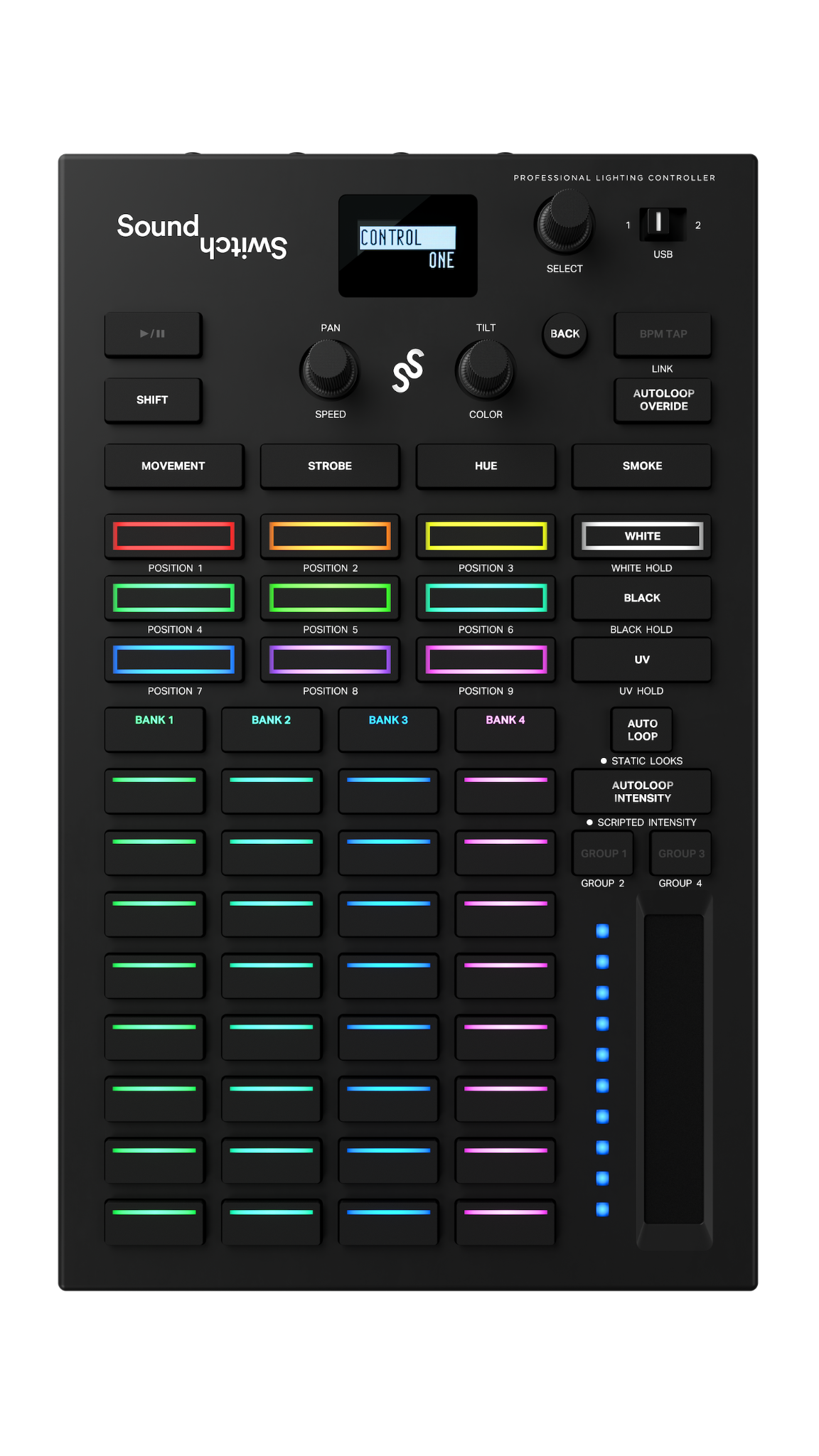Viewport: 819px width, 1456px height.
Task: Select the STROBE mode button
Action: [330, 466]
